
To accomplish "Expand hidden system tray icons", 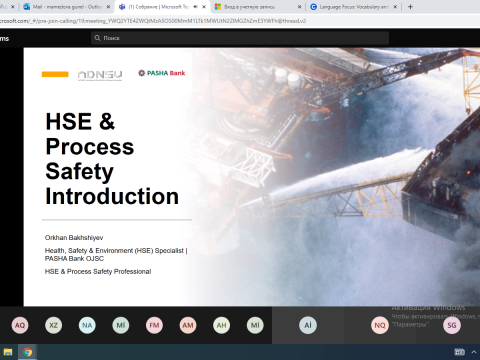I will click(x=474, y=352).
